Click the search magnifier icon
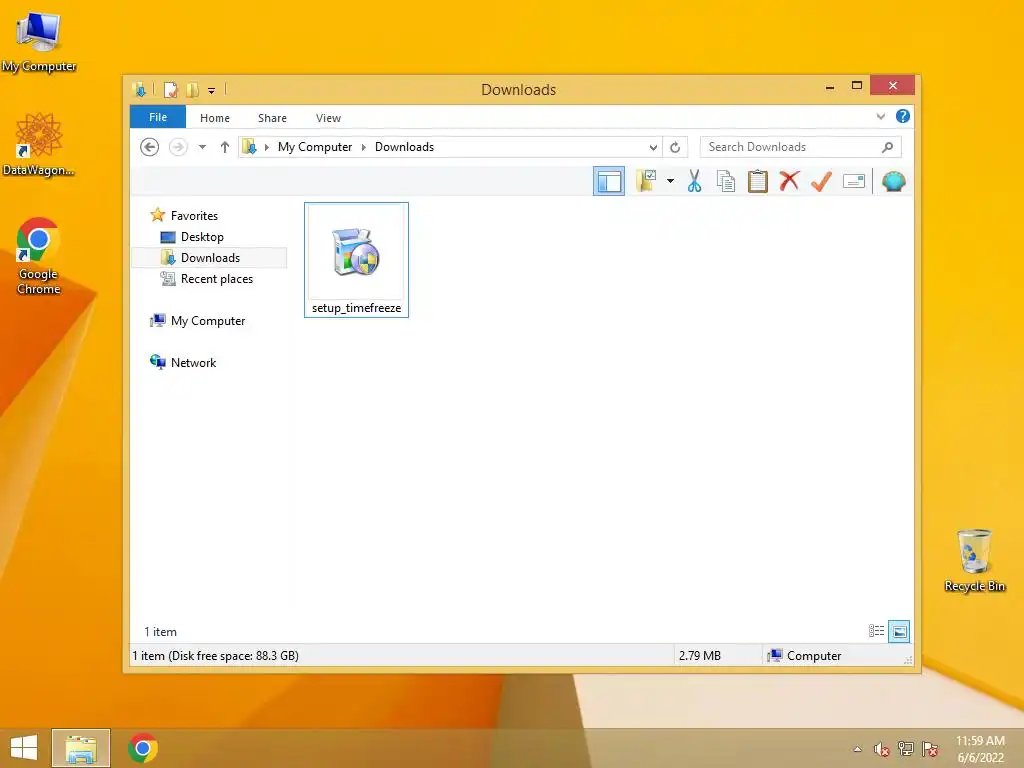 [x=887, y=147]
